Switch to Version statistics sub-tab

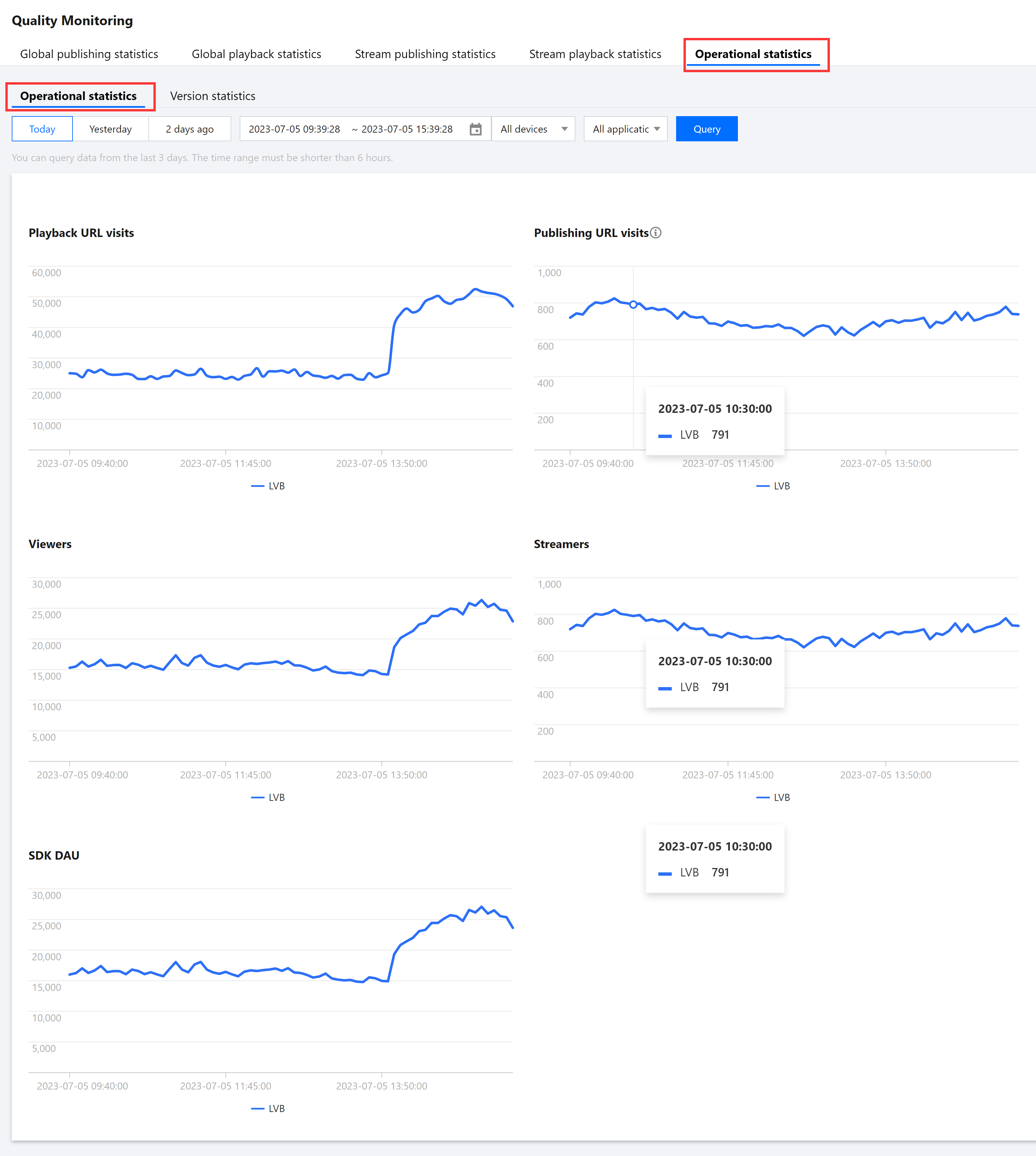212,96
